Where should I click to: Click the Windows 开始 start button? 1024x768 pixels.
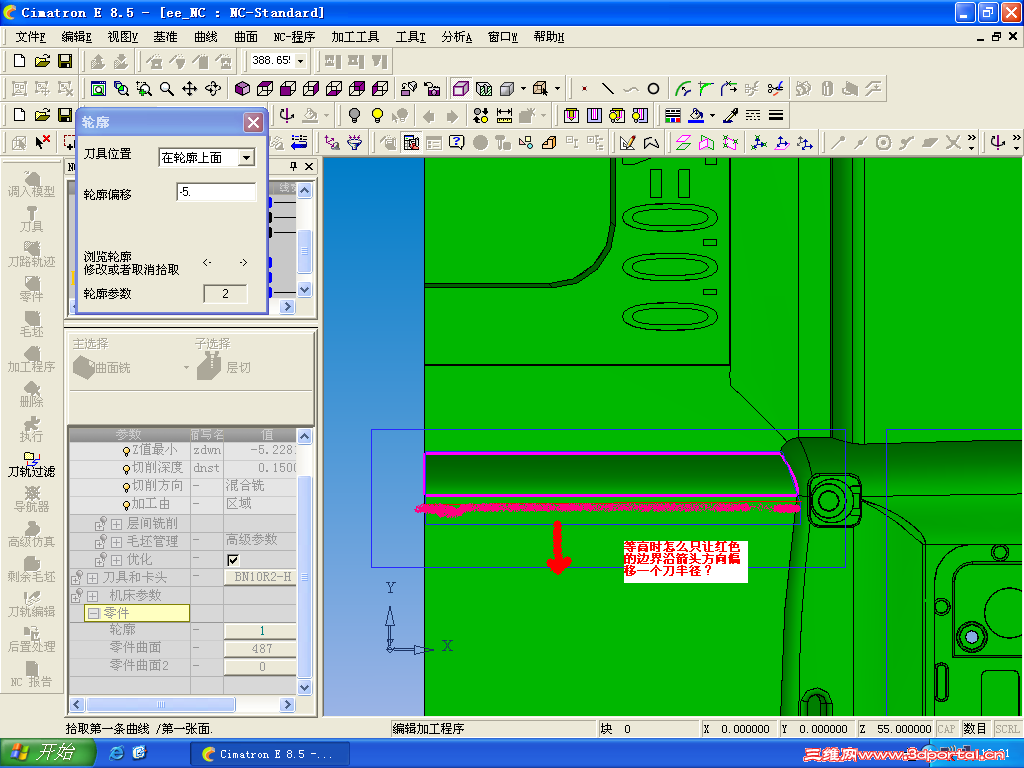coord(46,753)
